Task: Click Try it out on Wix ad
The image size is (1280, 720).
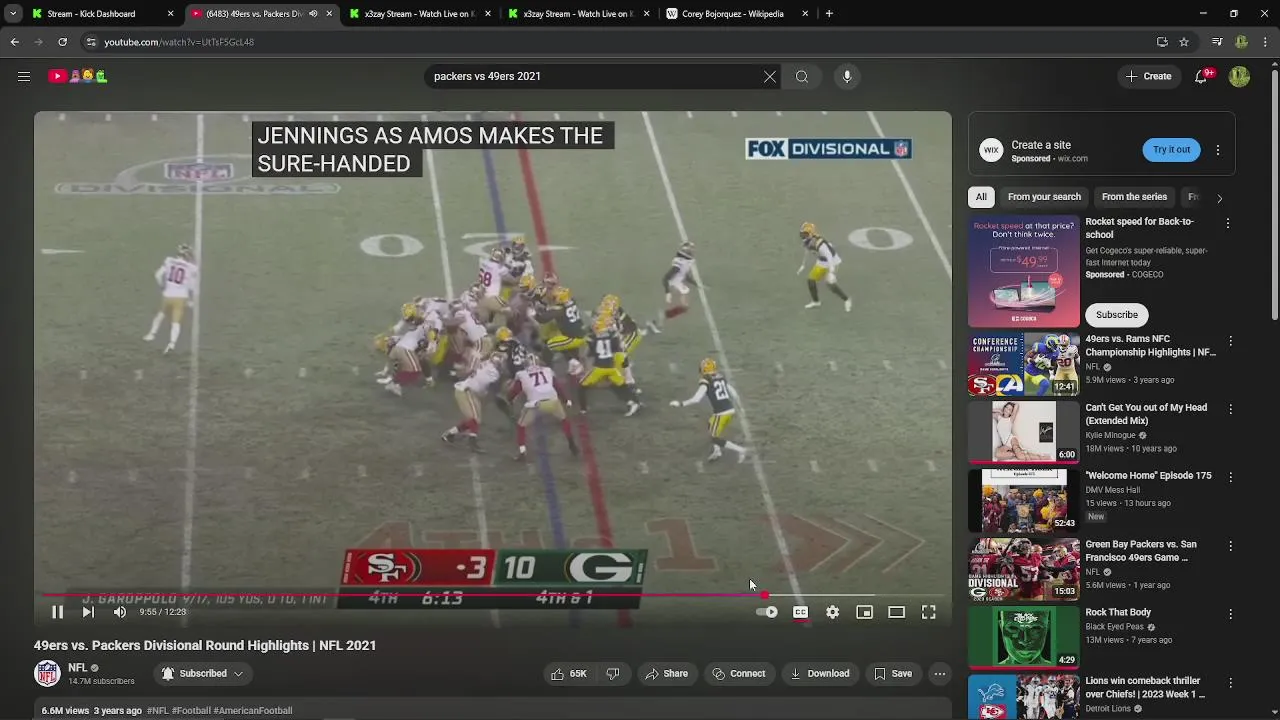Action: [x=1171, y=150]
